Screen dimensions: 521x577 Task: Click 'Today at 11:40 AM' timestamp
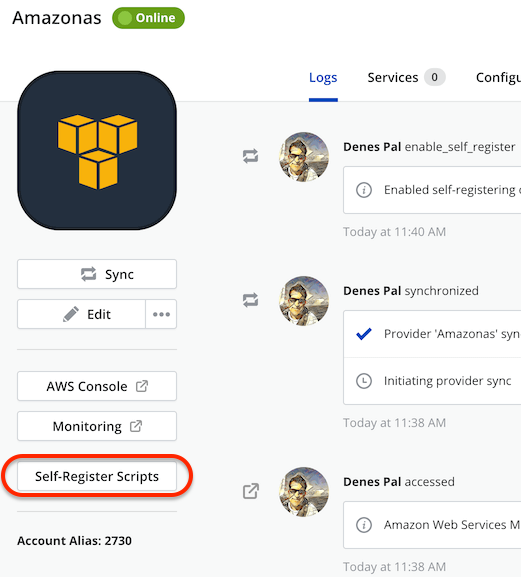point(394,232)
